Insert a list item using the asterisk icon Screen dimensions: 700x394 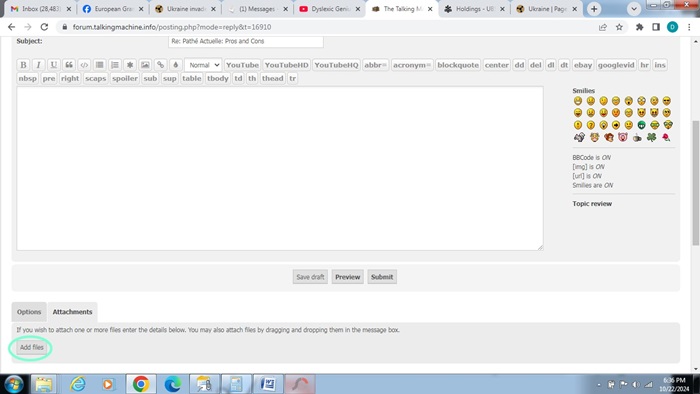[x=130, y=65]
